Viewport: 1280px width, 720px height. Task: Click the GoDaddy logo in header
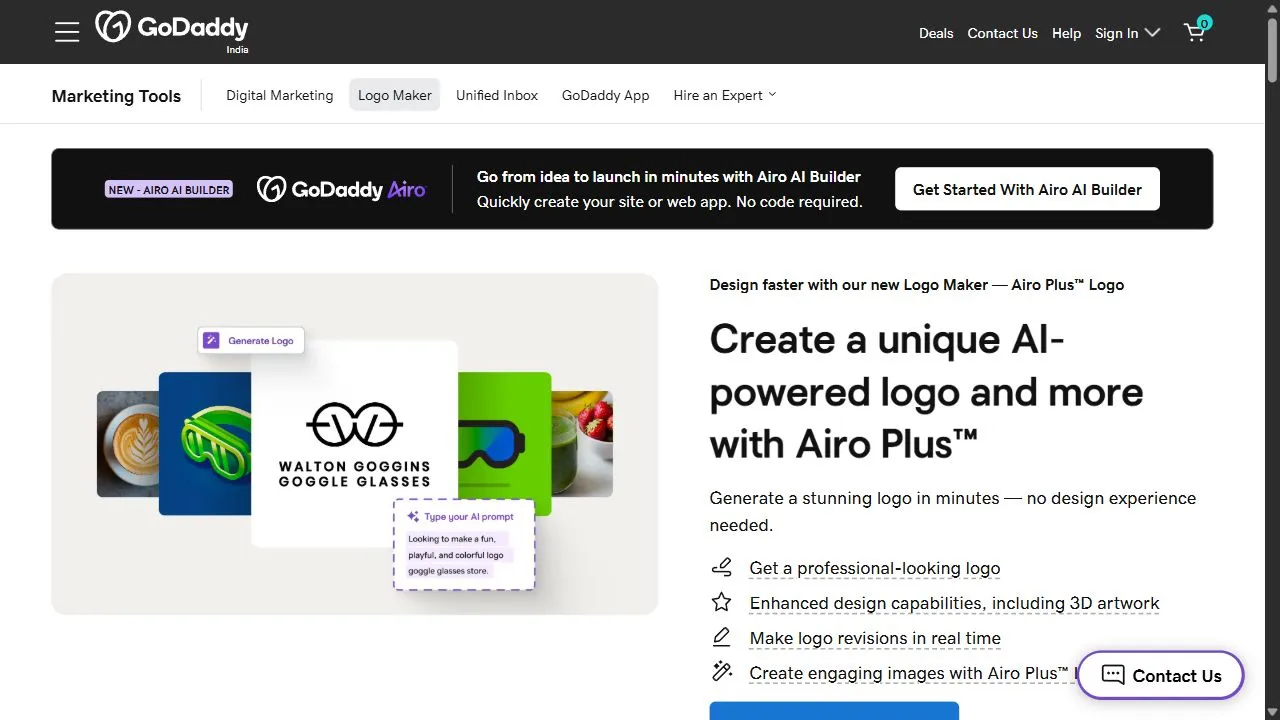pos(172,31)
